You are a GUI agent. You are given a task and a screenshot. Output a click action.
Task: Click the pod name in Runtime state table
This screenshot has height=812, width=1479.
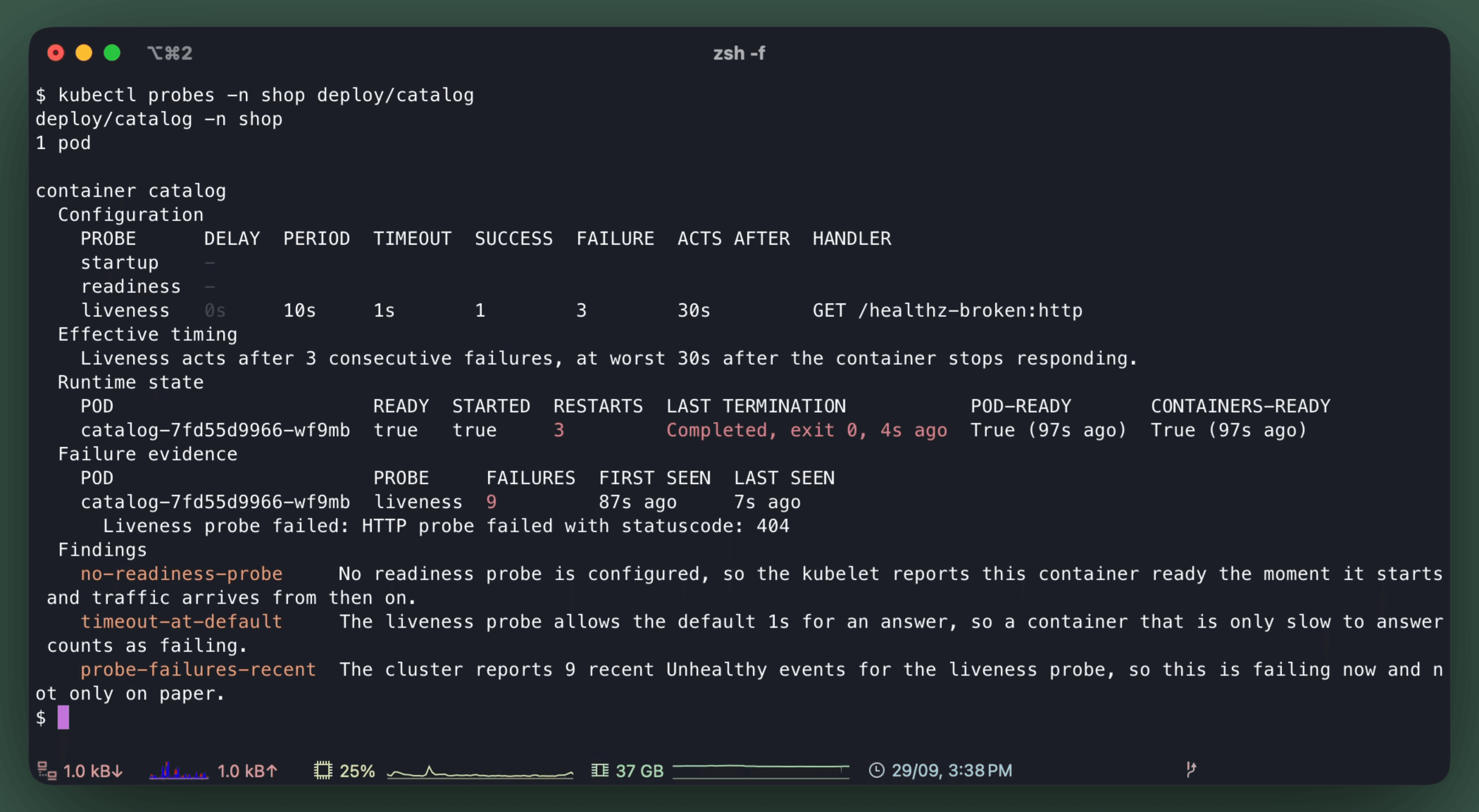215,430
